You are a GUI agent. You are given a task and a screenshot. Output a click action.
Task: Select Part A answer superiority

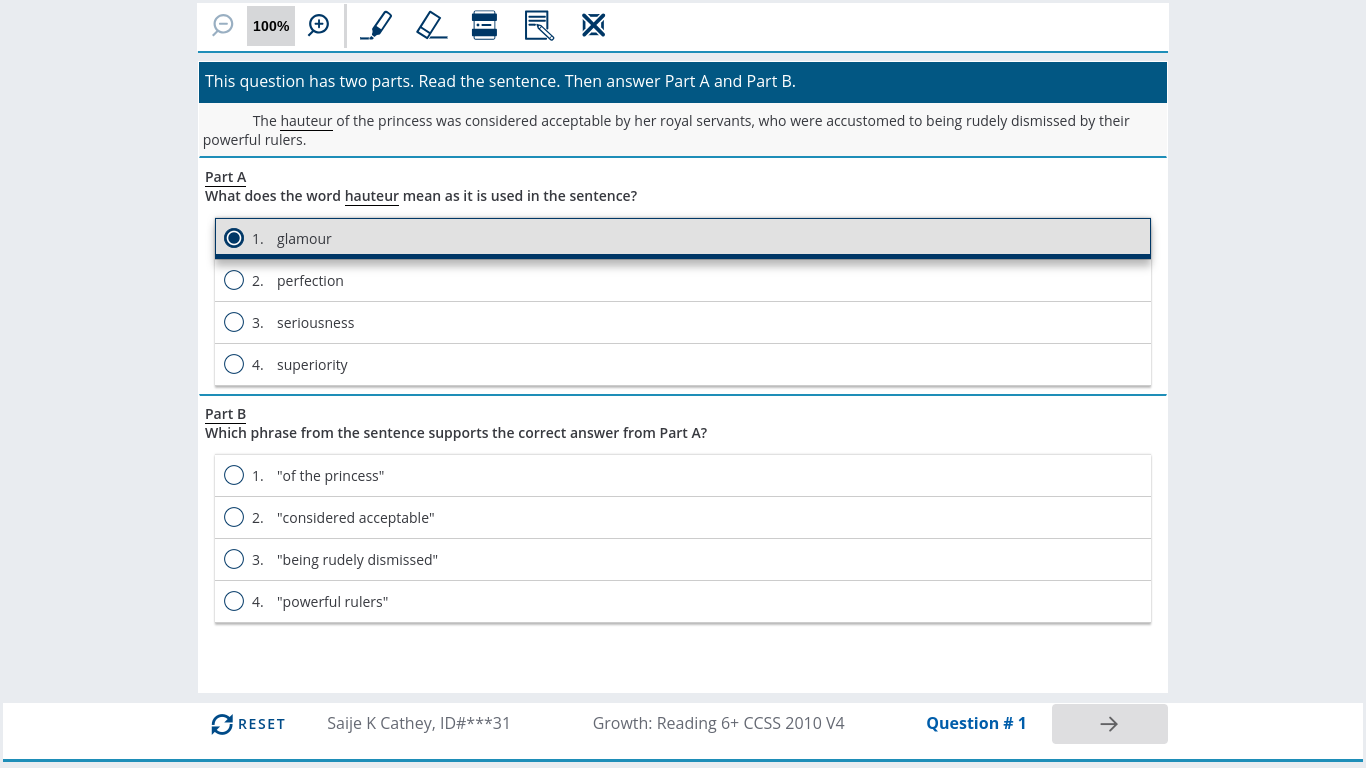[683, 365]
